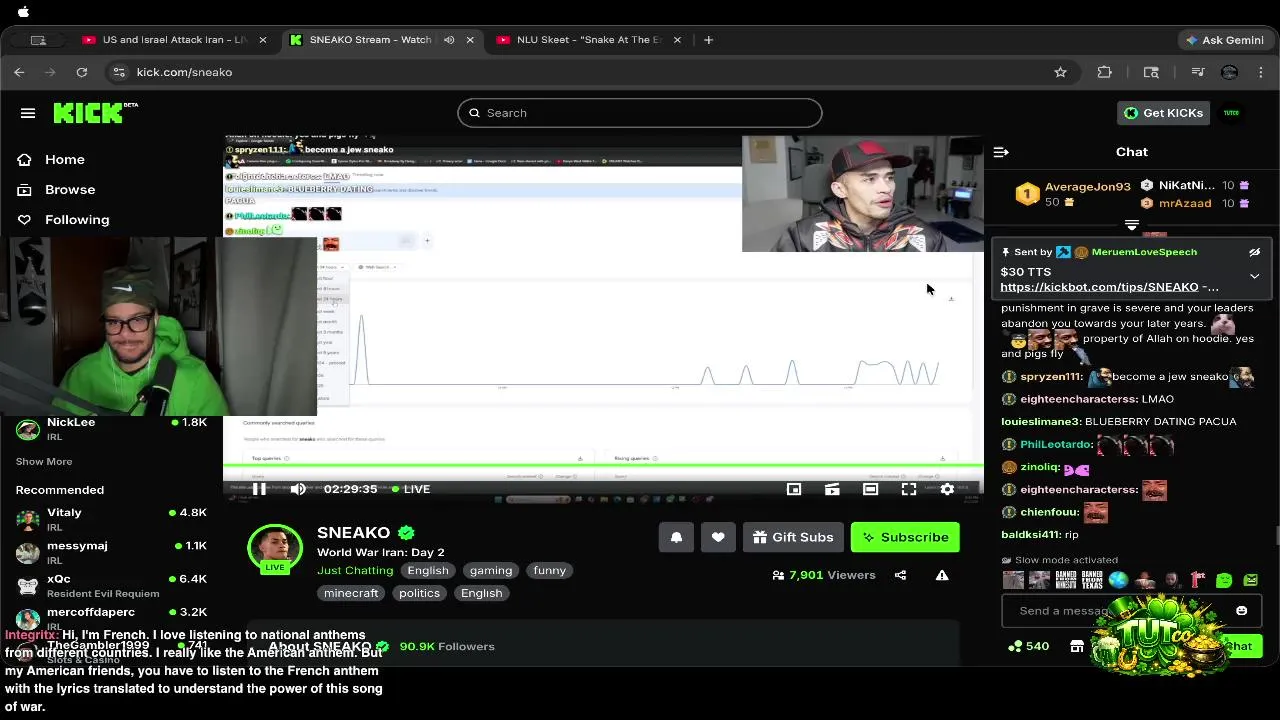Expand the pinned message dropdown arrow

[1254, 276]
